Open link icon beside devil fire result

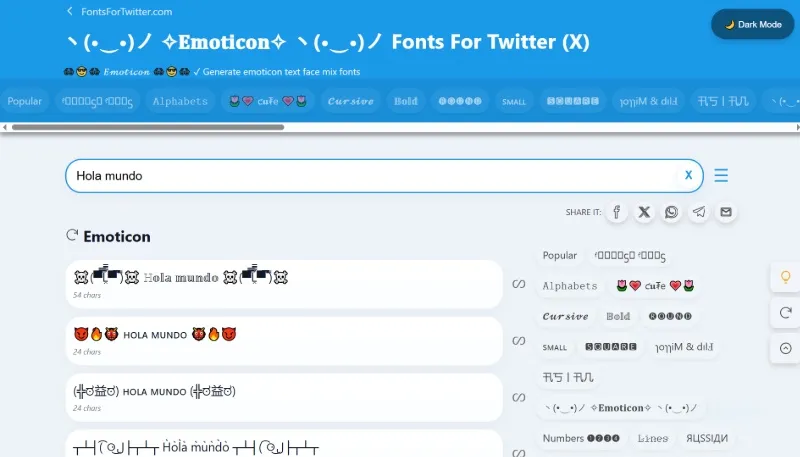pyautogui.click(x=519, y=341)
